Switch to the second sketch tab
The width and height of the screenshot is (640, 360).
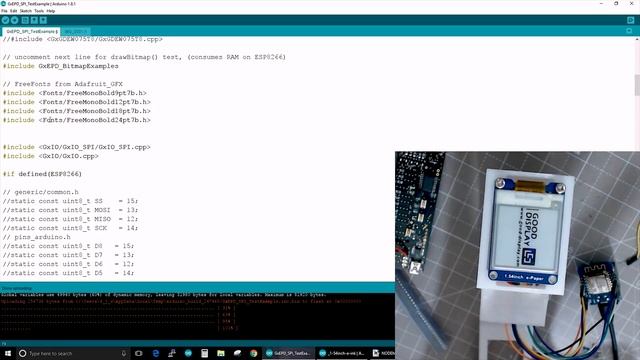pos(76,31)
